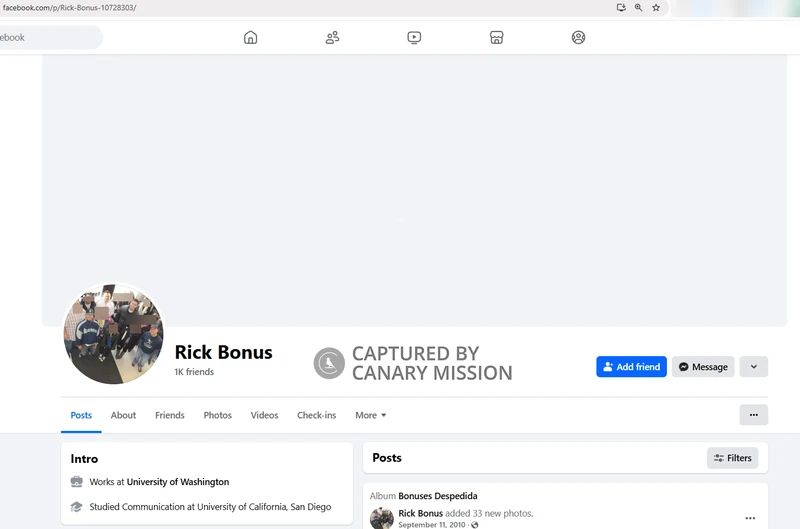The image size is (800, 529).
Task: Click the 1K friends count
Action: (194, 372)
